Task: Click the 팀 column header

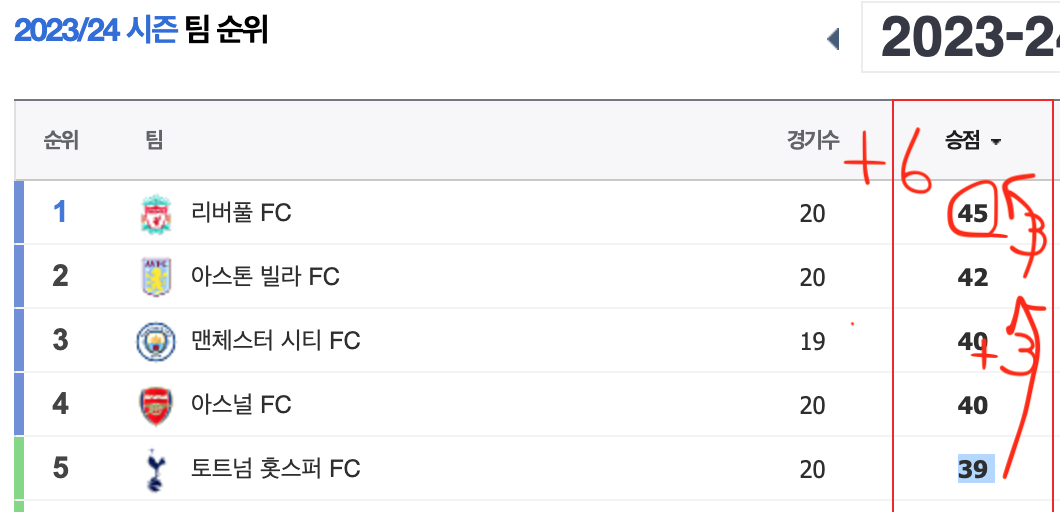Action: pyautogui.click(x=154, y=141)
